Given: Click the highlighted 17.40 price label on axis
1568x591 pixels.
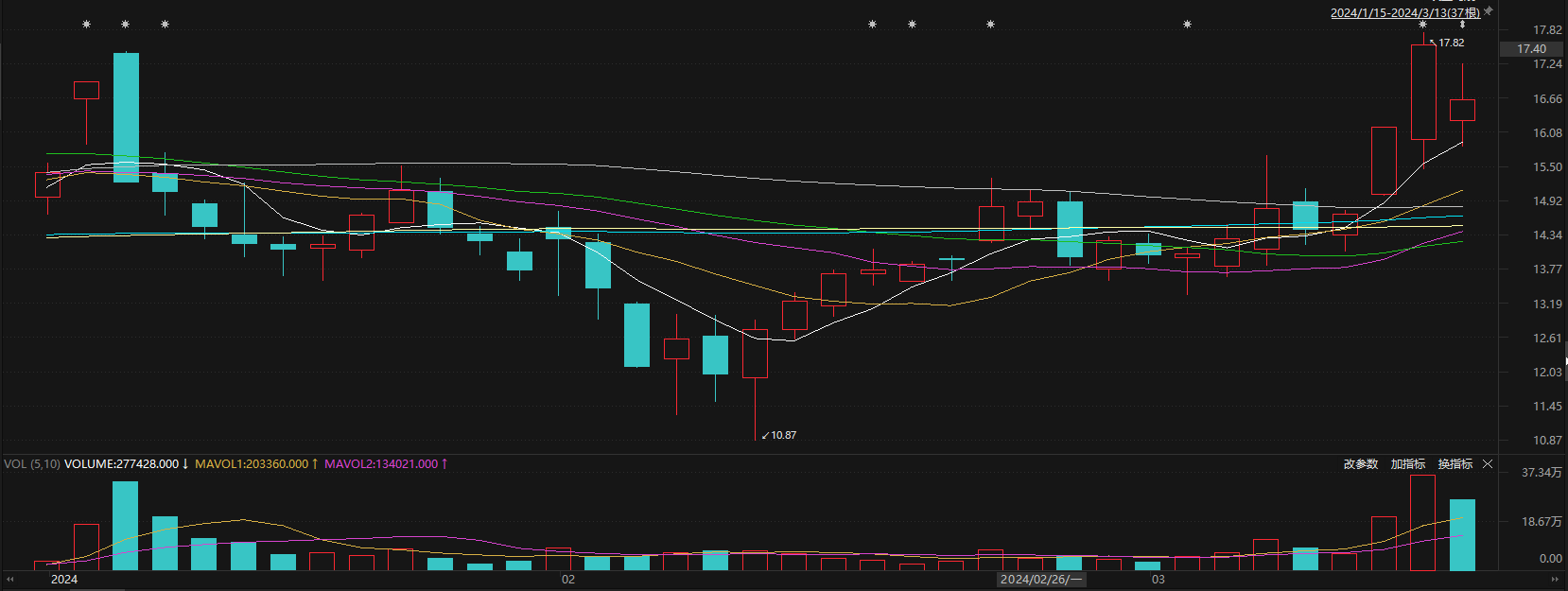Looking at the screenshot, I should [x=1531, y=49].
